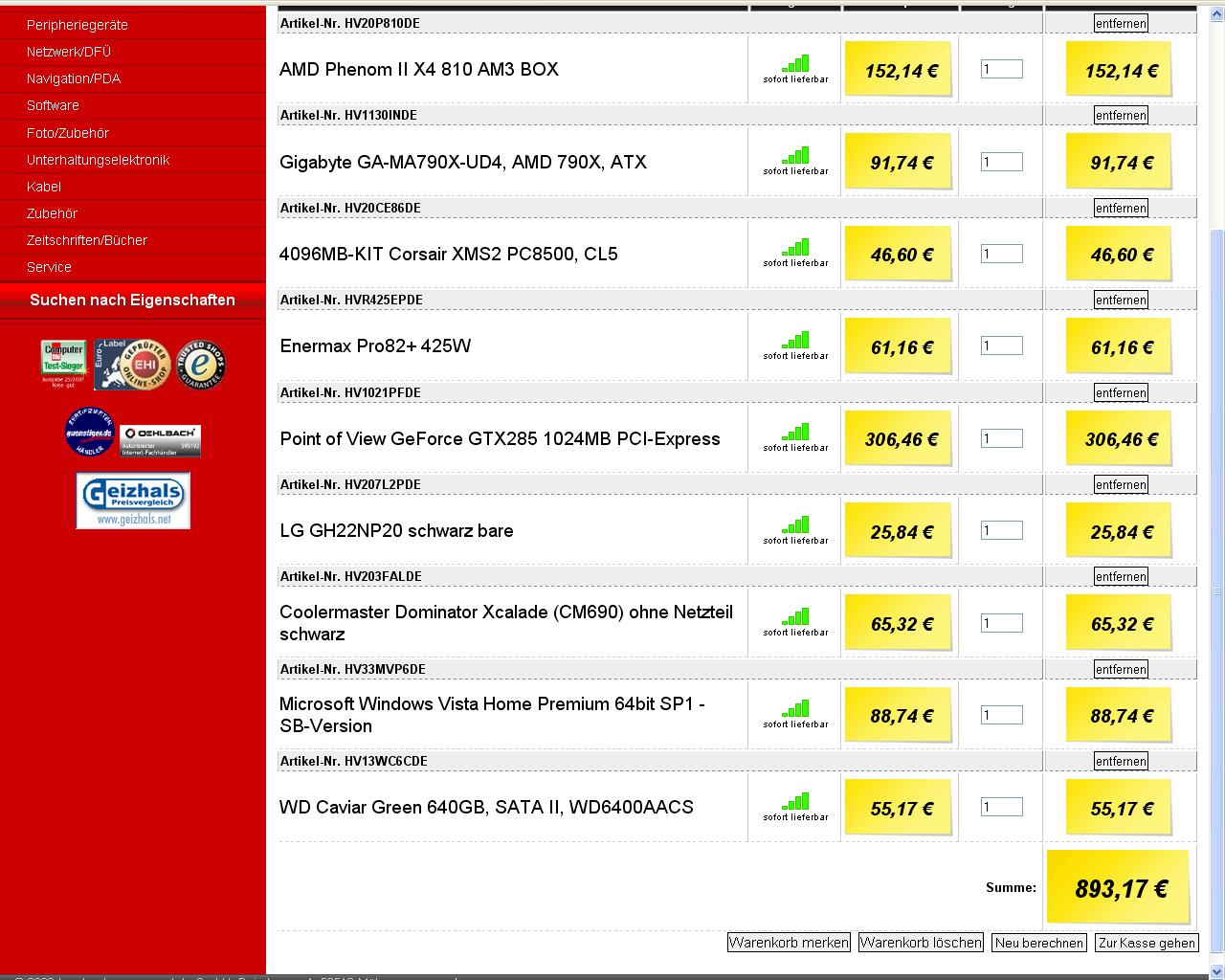Screen dimensions: 1225x980
Task: Open Service menu entry
Action: click(x=49, y=267)
